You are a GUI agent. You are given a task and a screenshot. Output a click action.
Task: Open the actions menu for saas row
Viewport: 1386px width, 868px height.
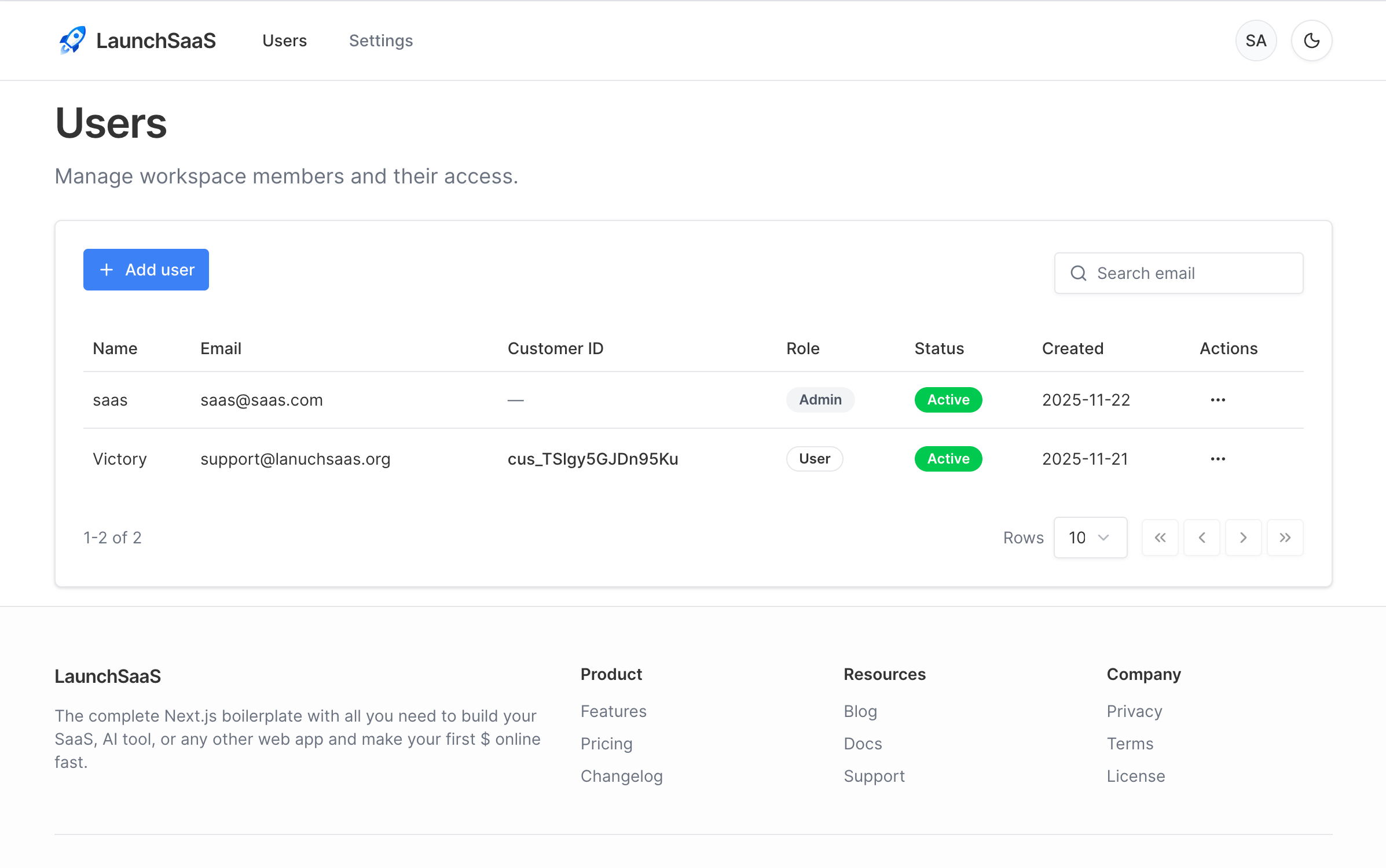1218,399
